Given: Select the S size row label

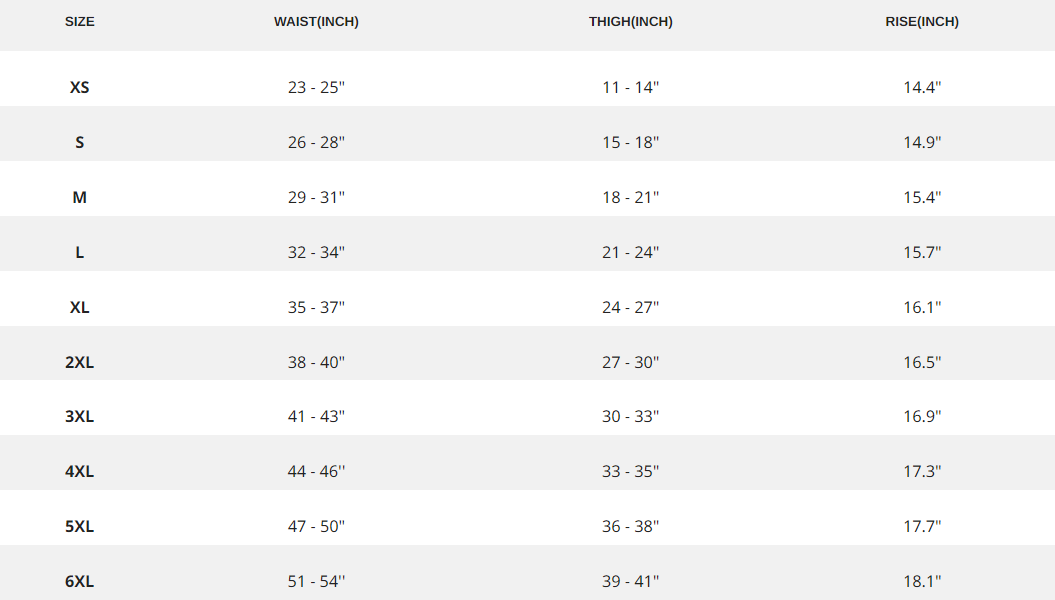Looking at the screenshot, I should (80, 142).
